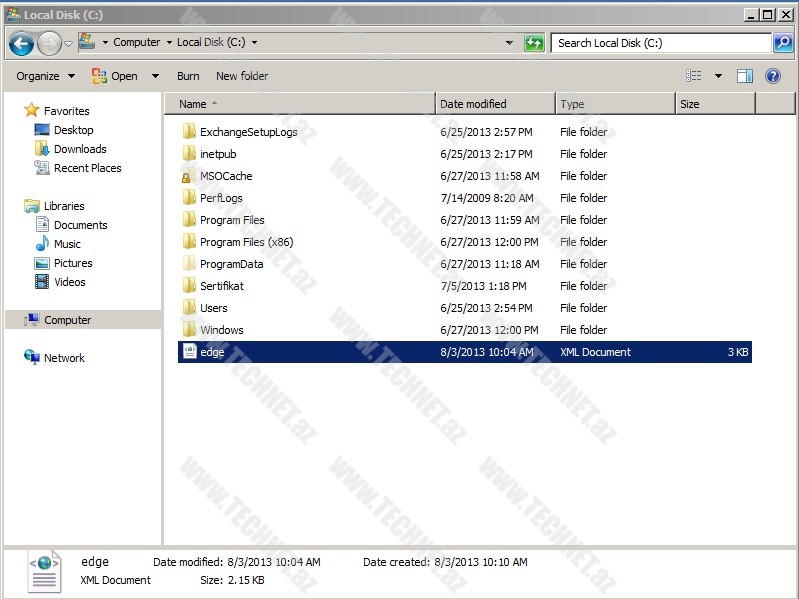
Task: Click the ExchangeSetupLogs folder icon
Action: (x=189, y=131)
